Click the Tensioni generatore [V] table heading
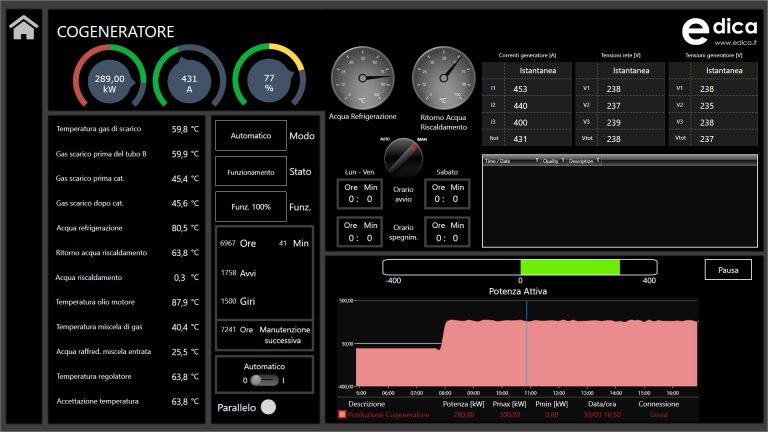 point(714,55)
